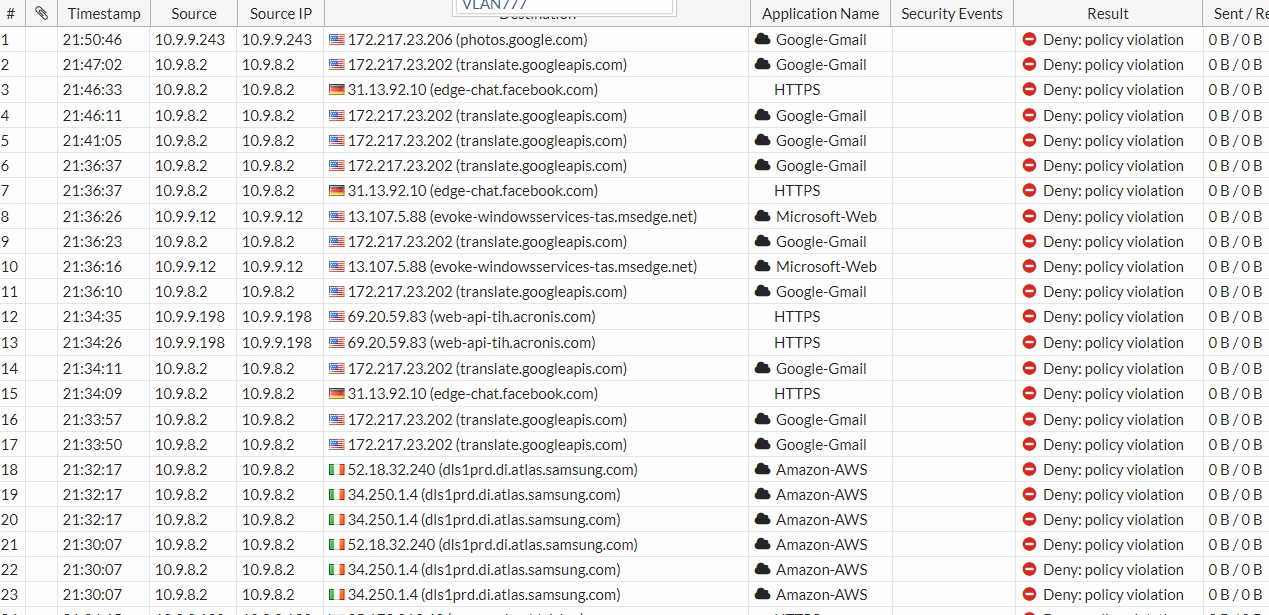
Task: Click the deny icon in row 8 Result
Action: tap(1029, 216)
